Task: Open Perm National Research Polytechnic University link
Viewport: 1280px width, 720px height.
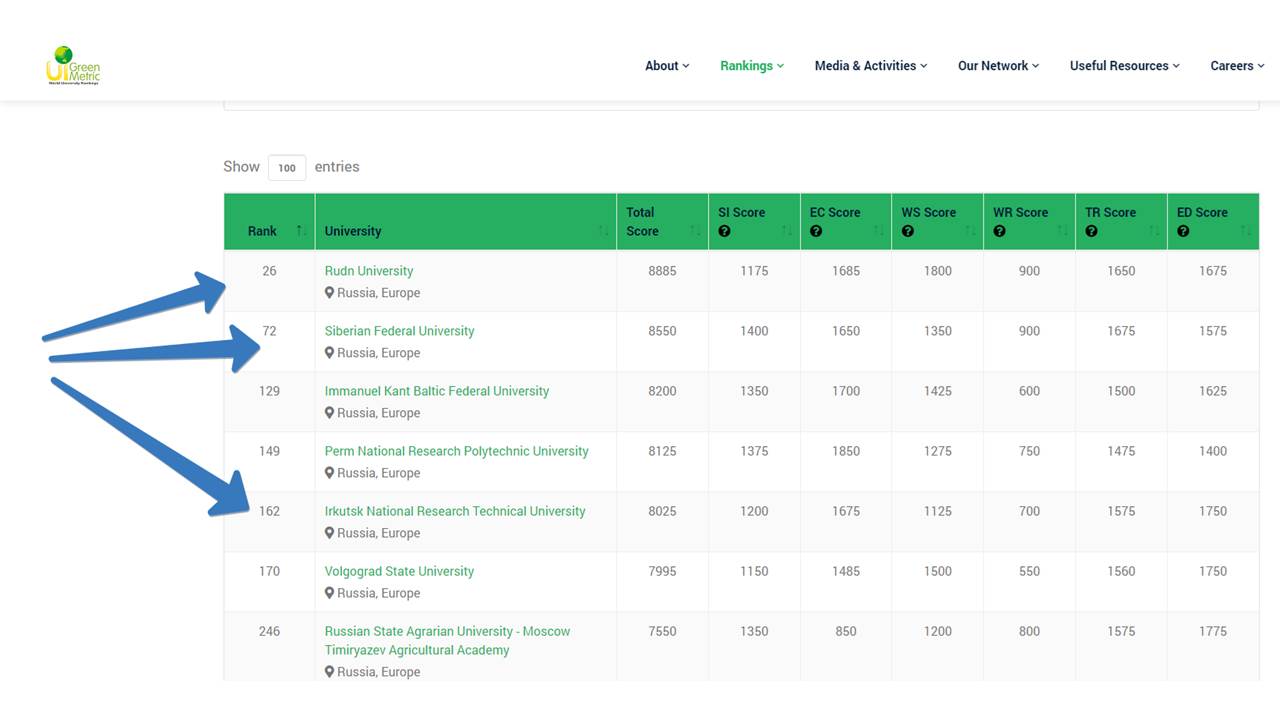Action: coord(457,451)
